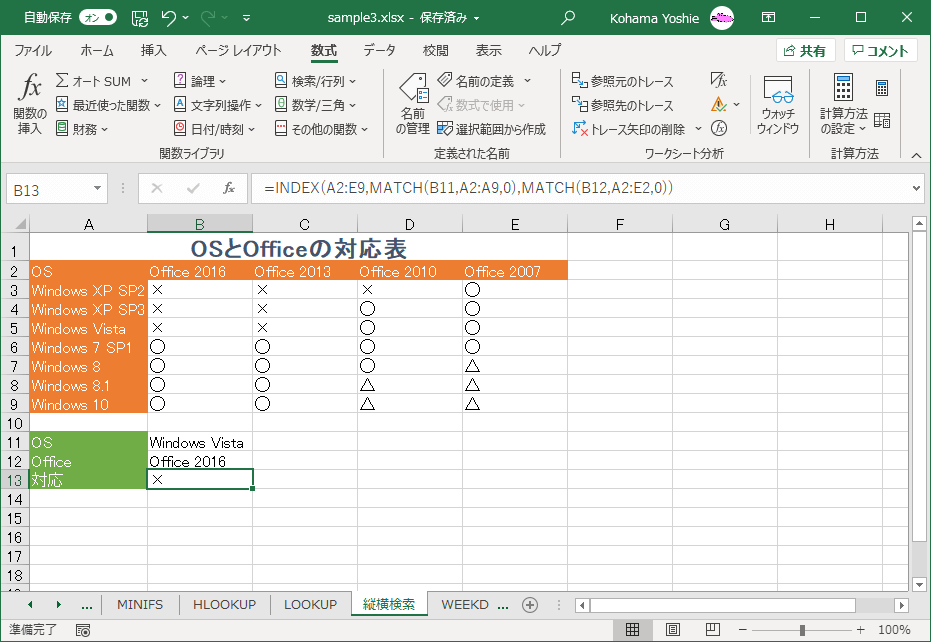Open Remove Arrows dropdown arrow
The height and width of the screenshot is (642, 931).
point(698,129)
